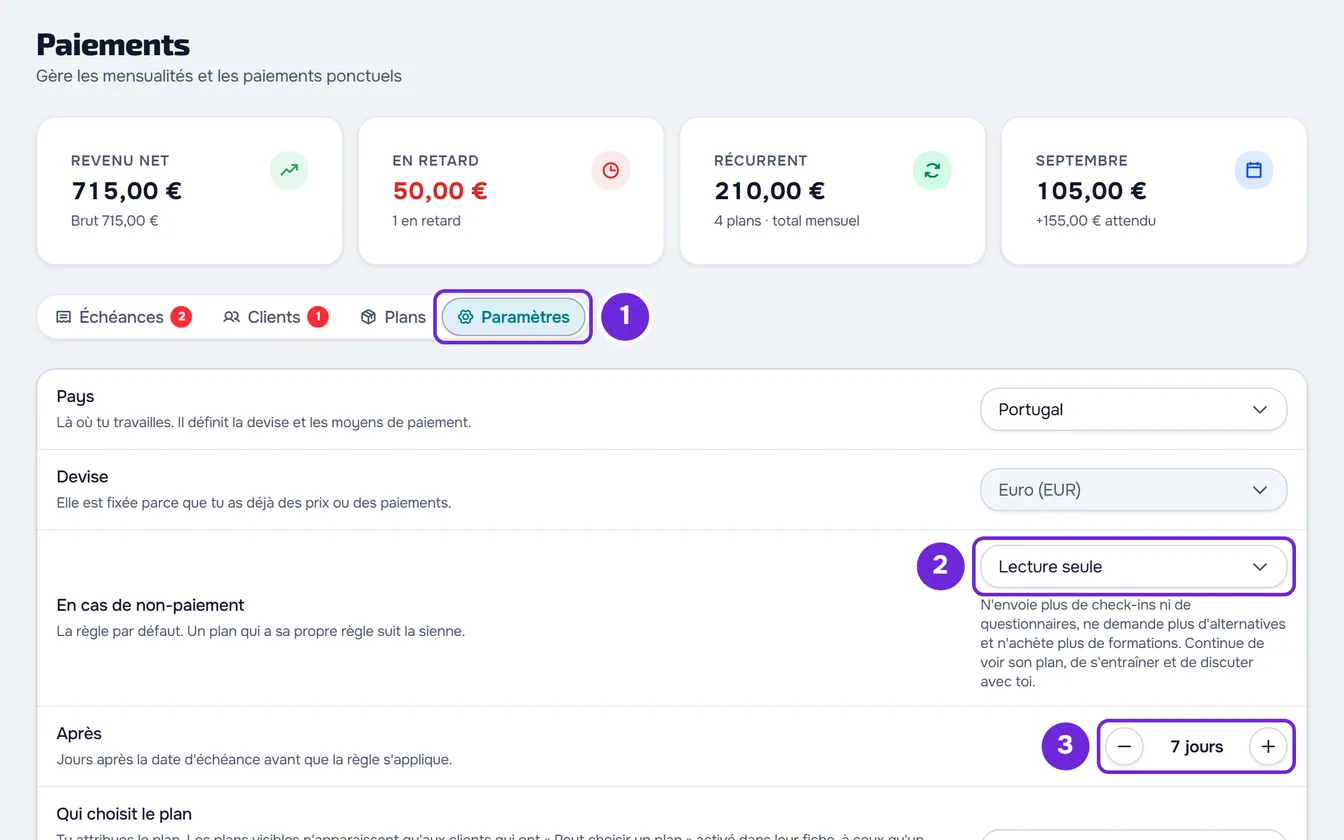This screenshot has height=840, width=1344.
Task: Click the people icon beside Clients
Action: point(231,317)
